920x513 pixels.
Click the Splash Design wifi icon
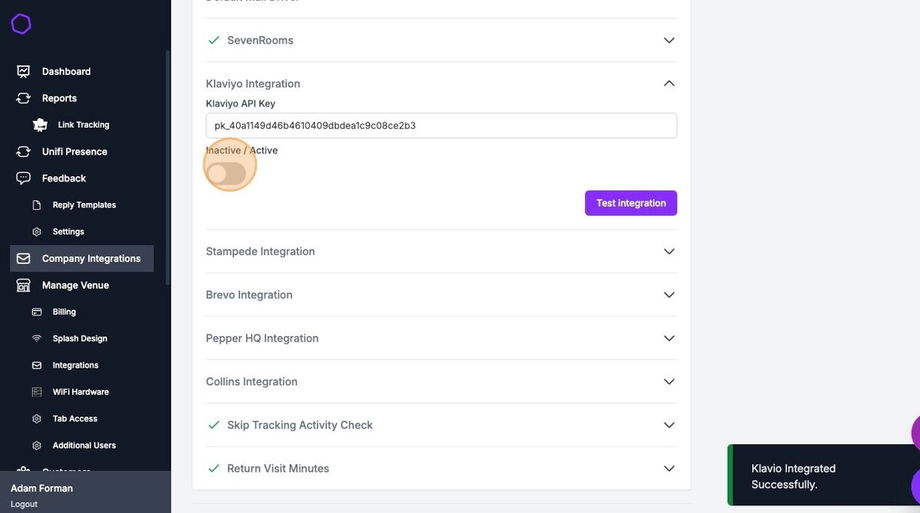pyautogui.click(x=37, y=339)
